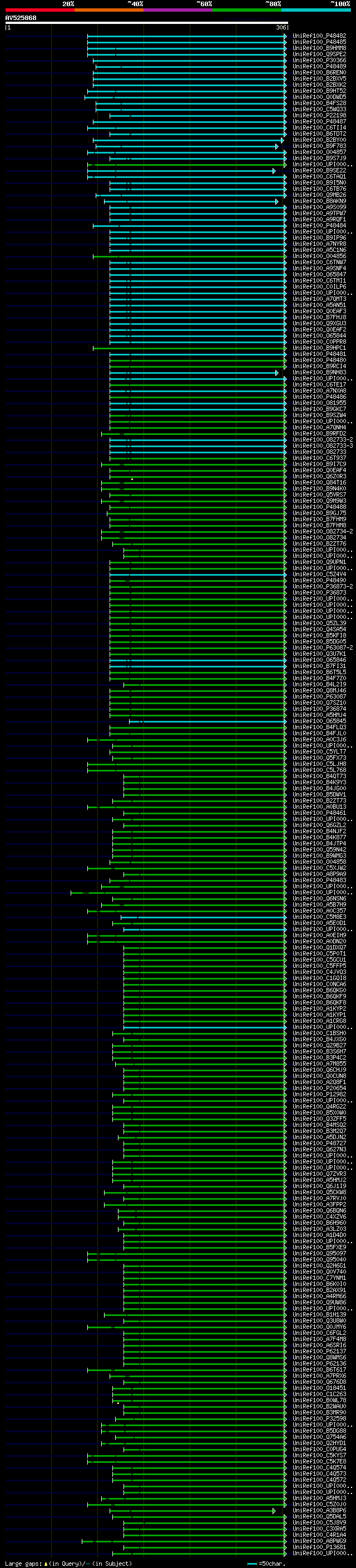The width and height of the screenshot is (356, 1568).
Task: Select the UniRef100_C6TAQ1 entry
Action: point(319,176)
